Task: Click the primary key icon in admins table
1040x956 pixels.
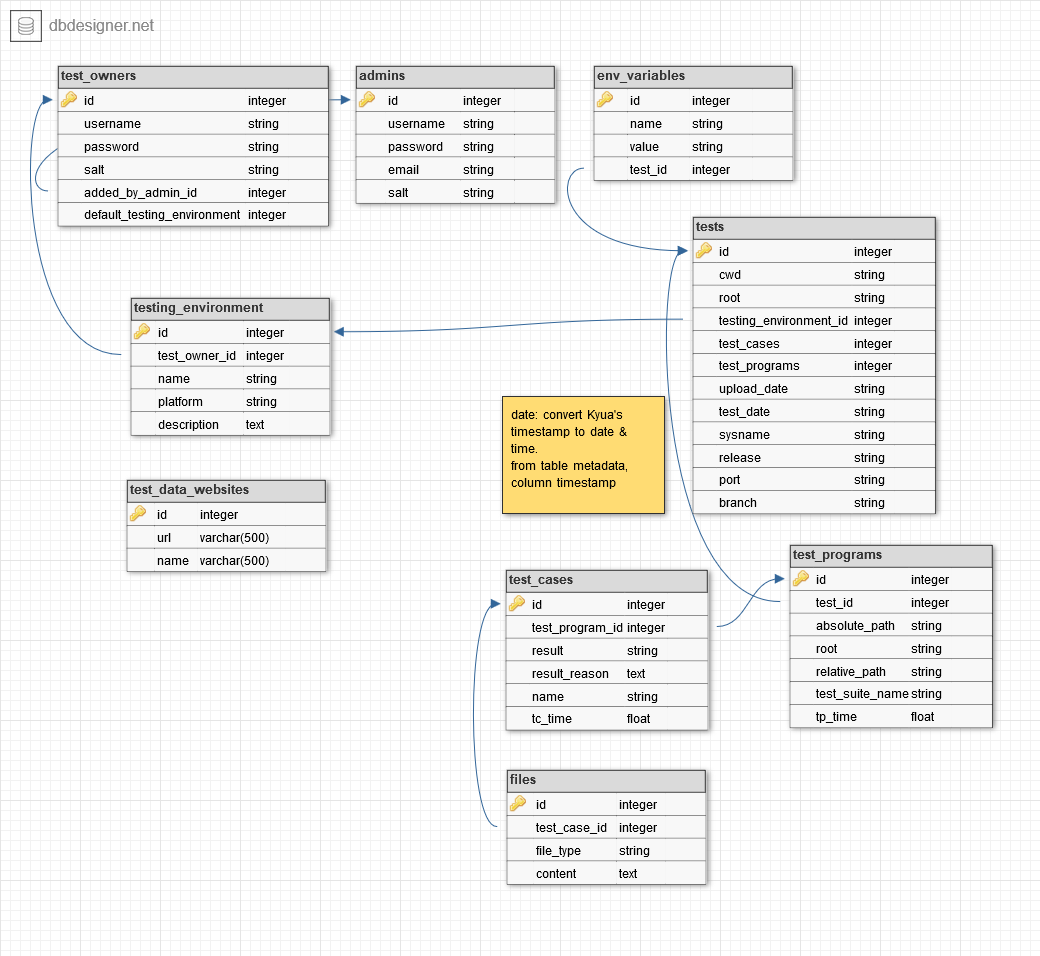Action: (x=367, y=100)
